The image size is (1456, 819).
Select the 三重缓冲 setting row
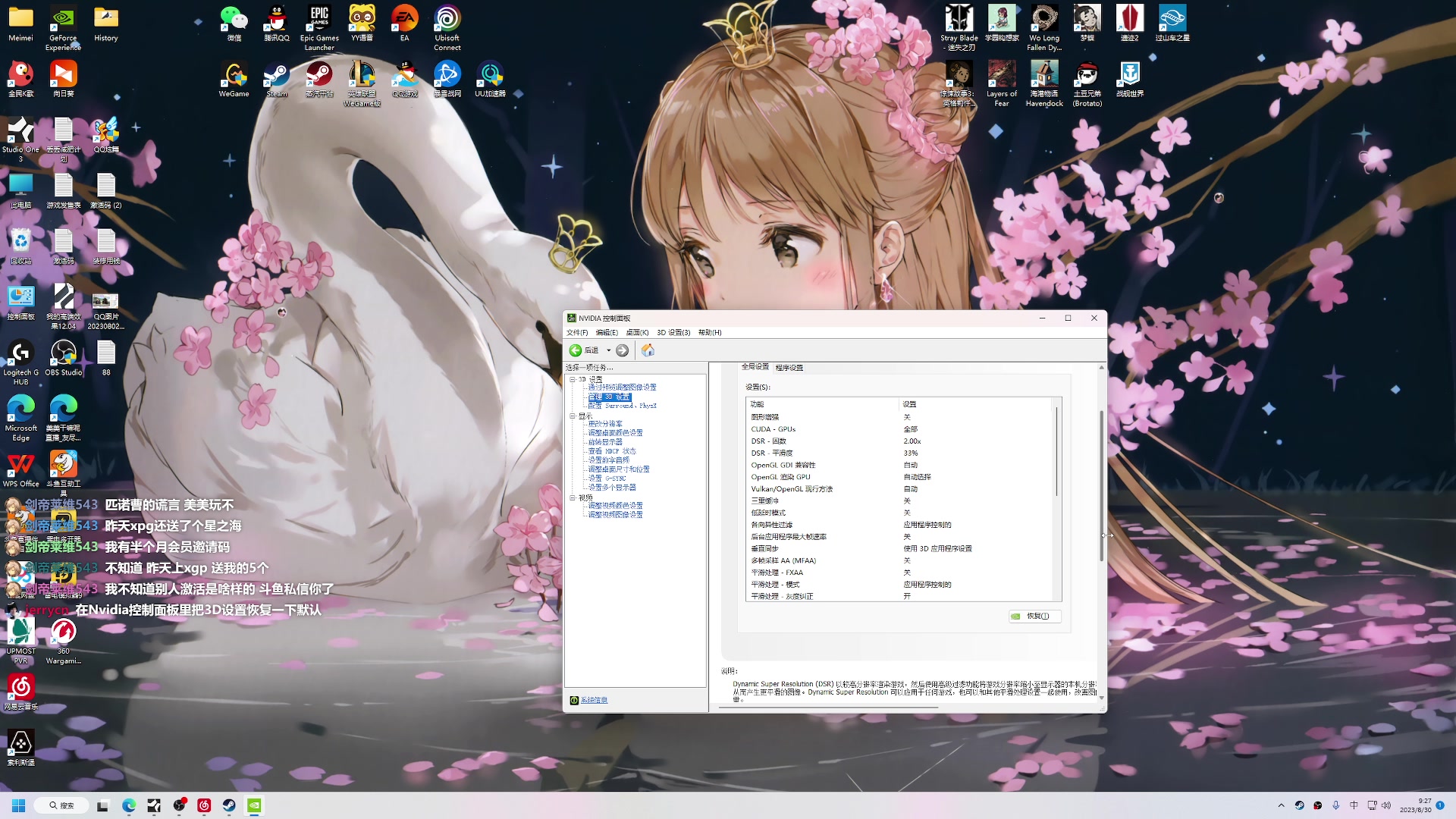(x=901, y=501)
